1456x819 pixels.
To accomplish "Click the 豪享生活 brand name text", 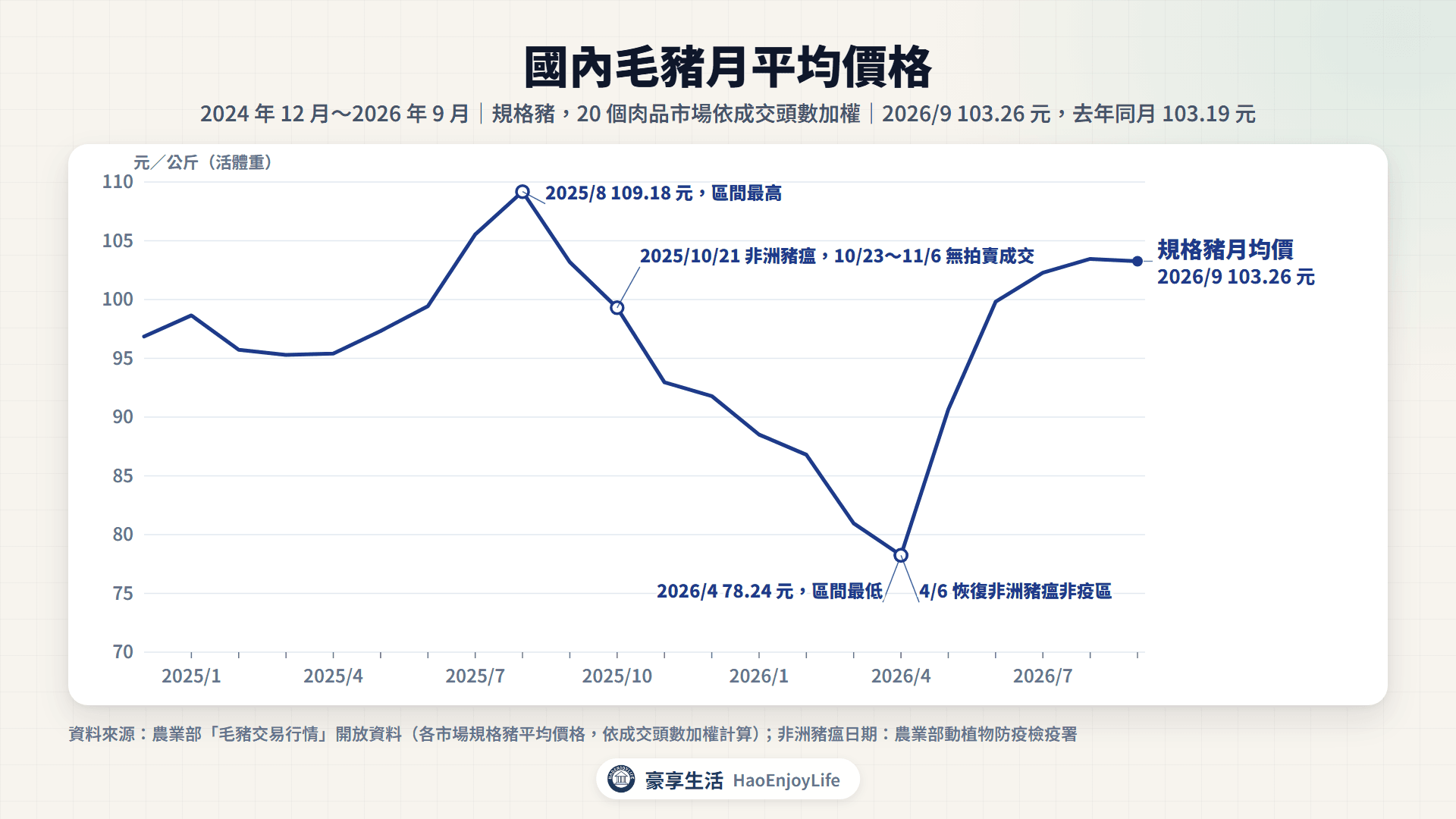I will 684,780.
